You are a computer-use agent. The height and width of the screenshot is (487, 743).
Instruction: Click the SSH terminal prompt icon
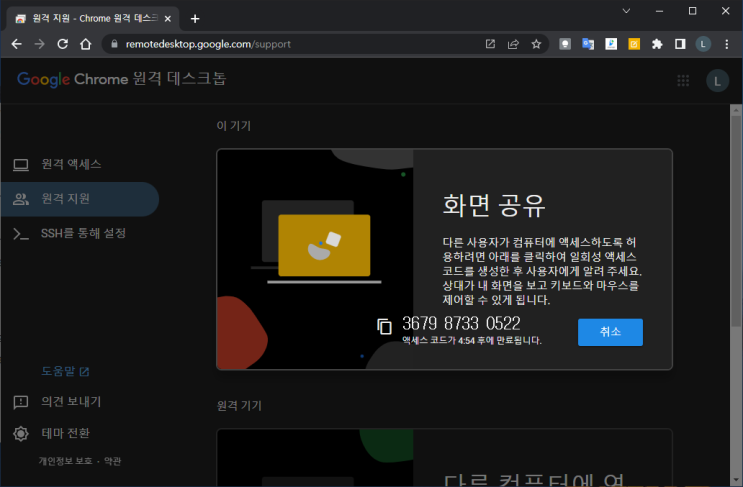coord(21,234)
